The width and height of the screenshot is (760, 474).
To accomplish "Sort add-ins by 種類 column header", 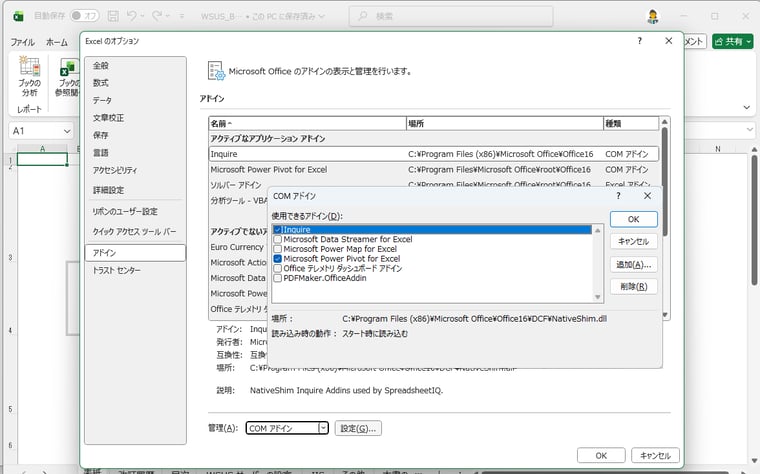I will point(631,124).
